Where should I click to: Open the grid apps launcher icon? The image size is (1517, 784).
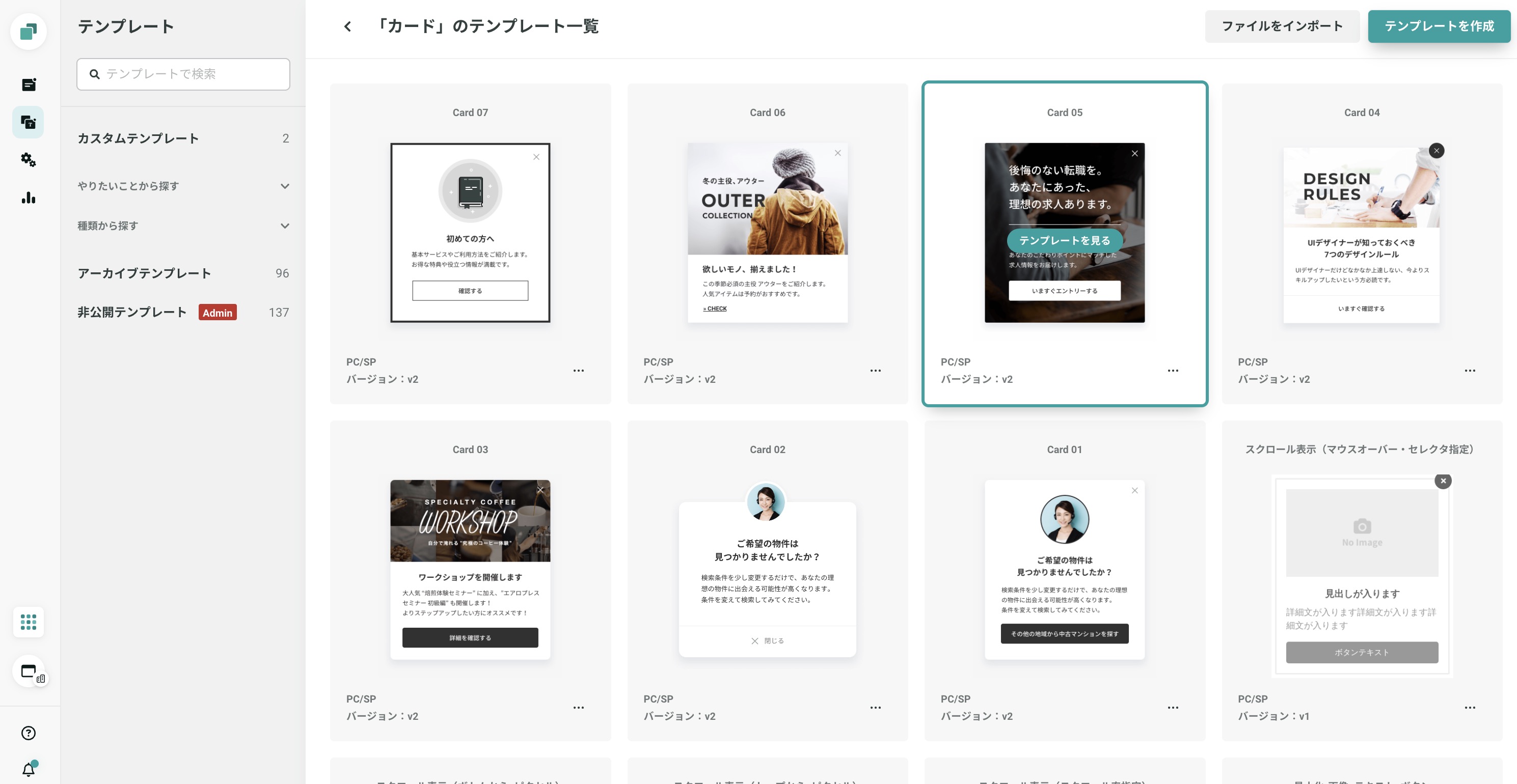pos(28,622)
